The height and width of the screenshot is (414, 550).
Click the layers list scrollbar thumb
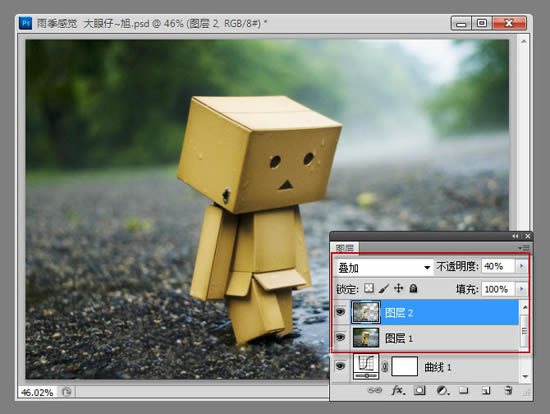525,330
